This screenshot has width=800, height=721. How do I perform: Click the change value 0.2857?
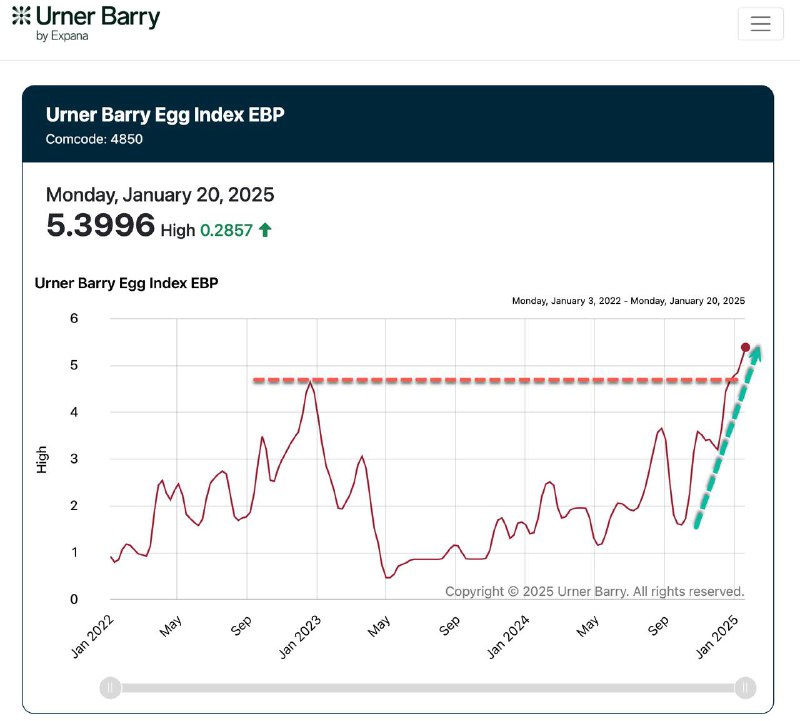click(x=226, y=231)
